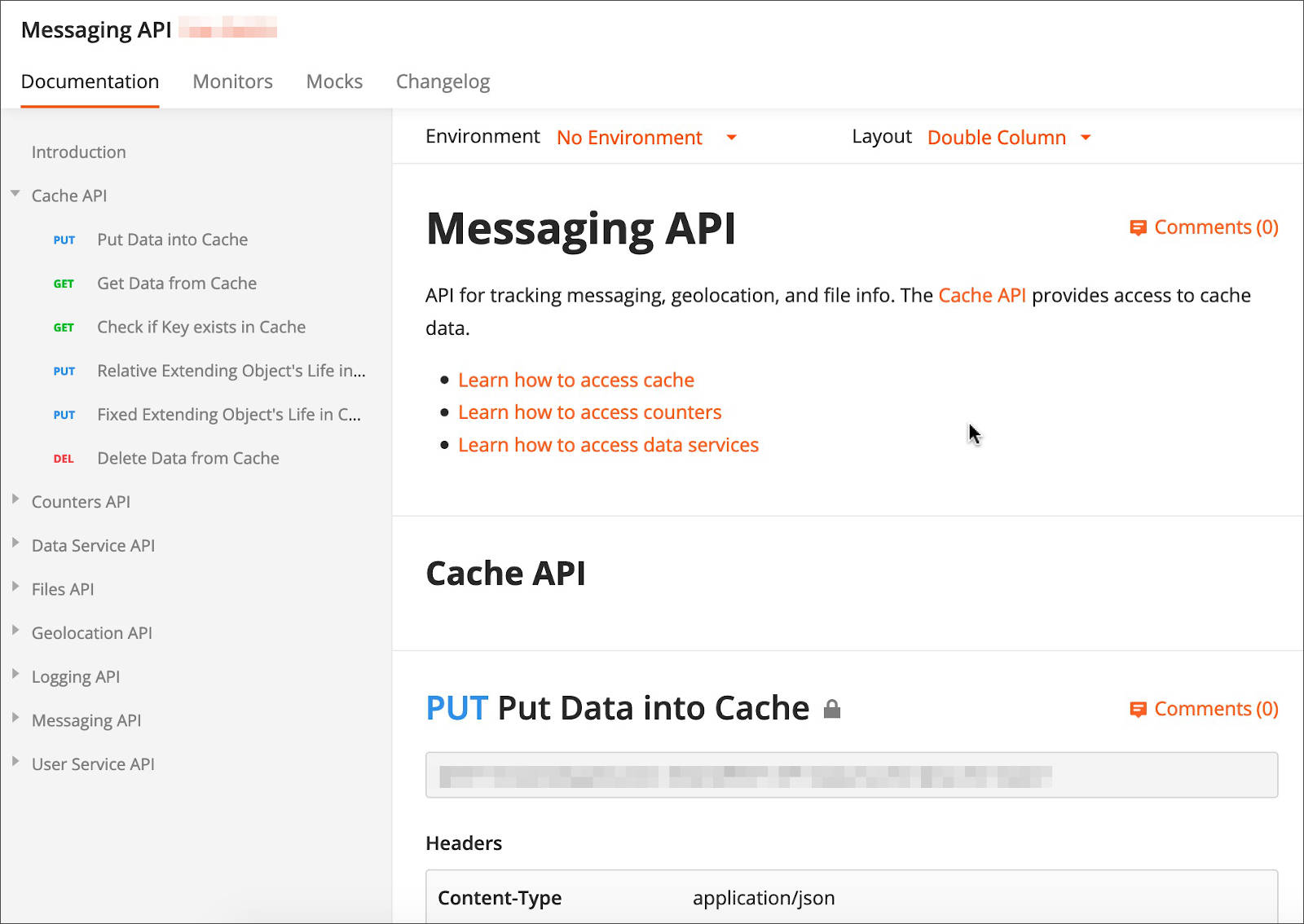
Task: Open comments on the Messaging API heading
Action: pos(1204,227)
